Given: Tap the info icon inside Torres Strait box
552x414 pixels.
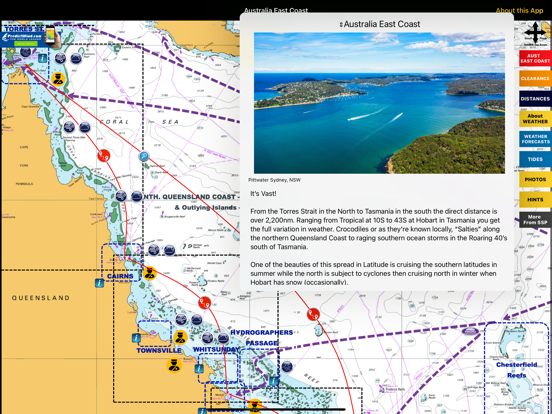Looking at the screenshot, I should [x=43, y=58].
